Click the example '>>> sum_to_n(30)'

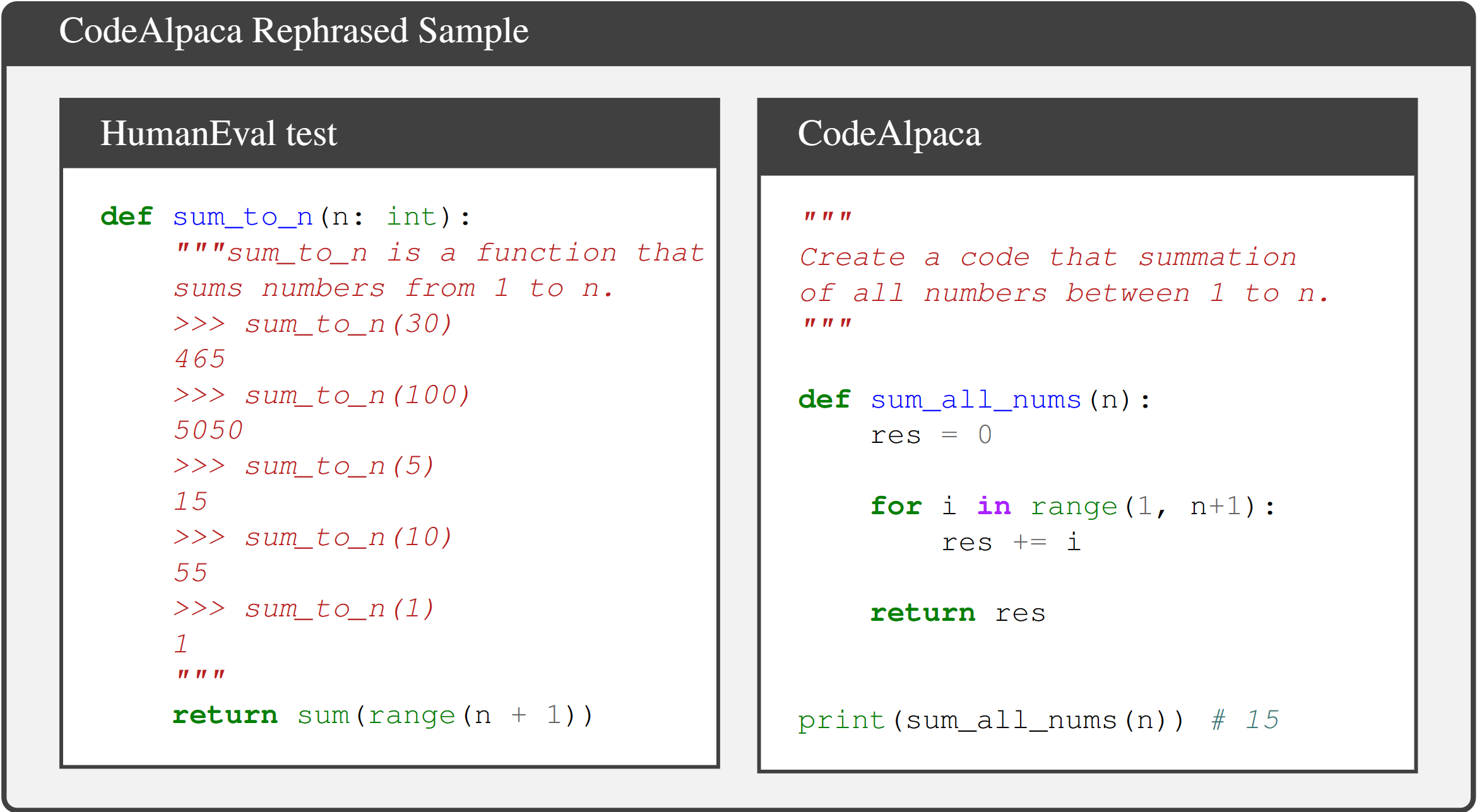click(313, 324)
